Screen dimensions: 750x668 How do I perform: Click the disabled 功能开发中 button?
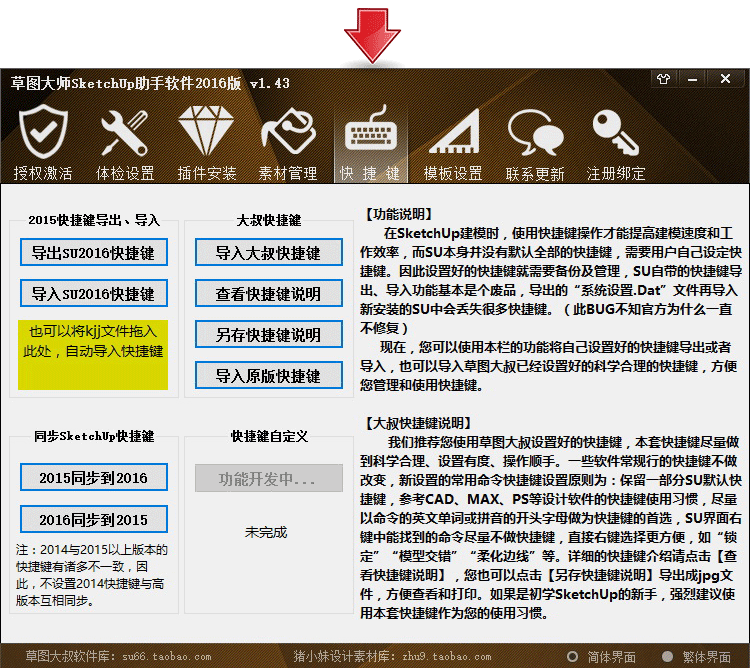(x=269, y=478)
